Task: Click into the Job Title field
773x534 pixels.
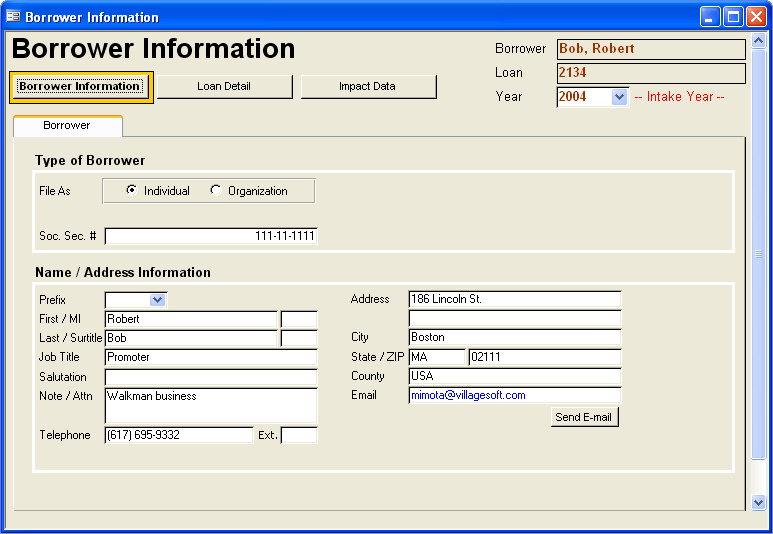Action: [x=210, y=357]
